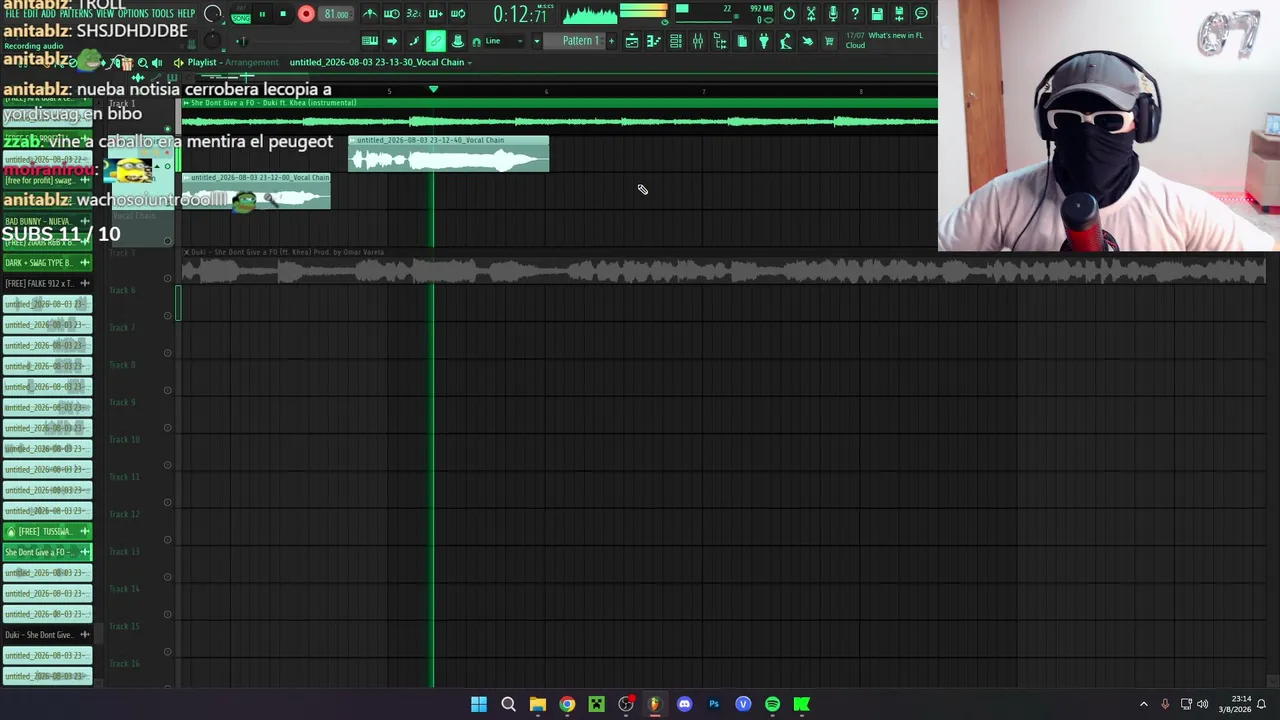Open the EDIT menu
The image size is (1280, 720).
coord(31,14)
